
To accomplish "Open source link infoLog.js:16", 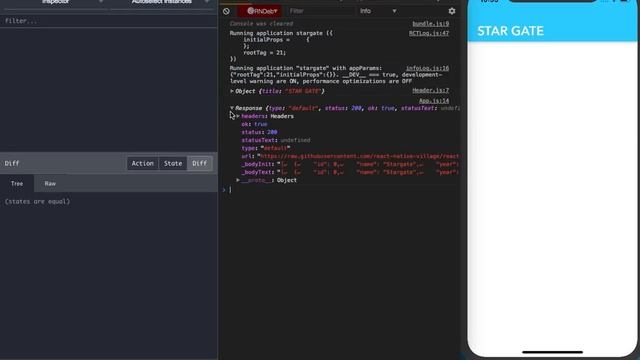I will (427, 69).
